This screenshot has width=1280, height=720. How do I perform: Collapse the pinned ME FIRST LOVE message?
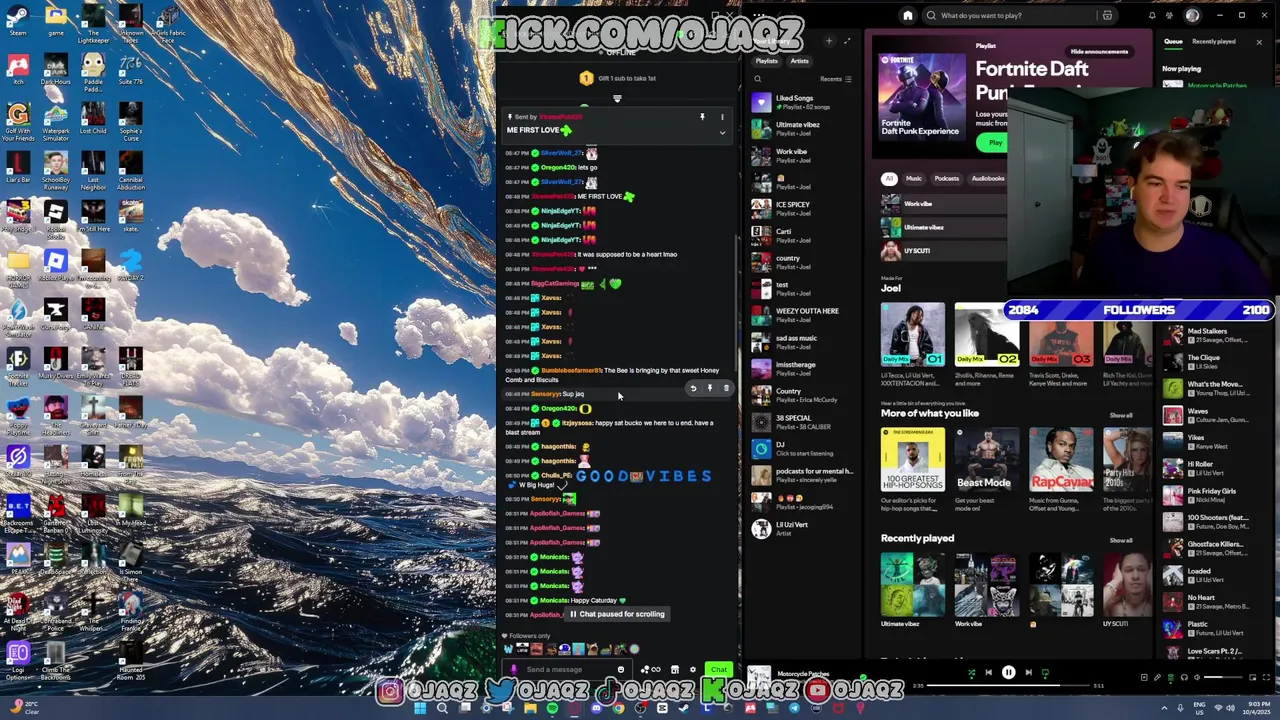(x=722, y=133)
